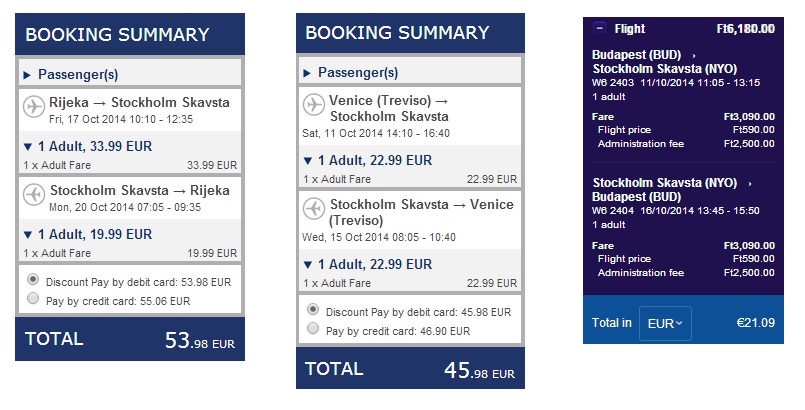Click the airplane icon beside Stockholm Skavsta → Rijeka

34,195
